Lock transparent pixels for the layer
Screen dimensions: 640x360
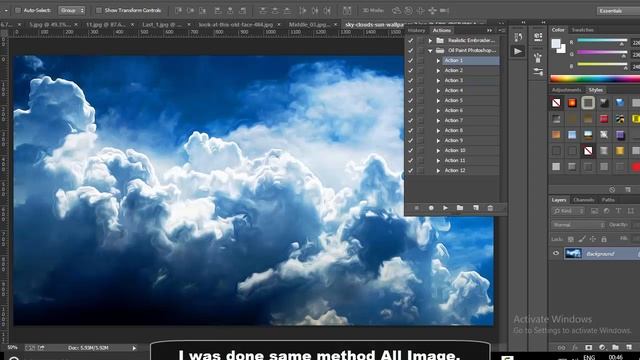(x=571, y=239)
